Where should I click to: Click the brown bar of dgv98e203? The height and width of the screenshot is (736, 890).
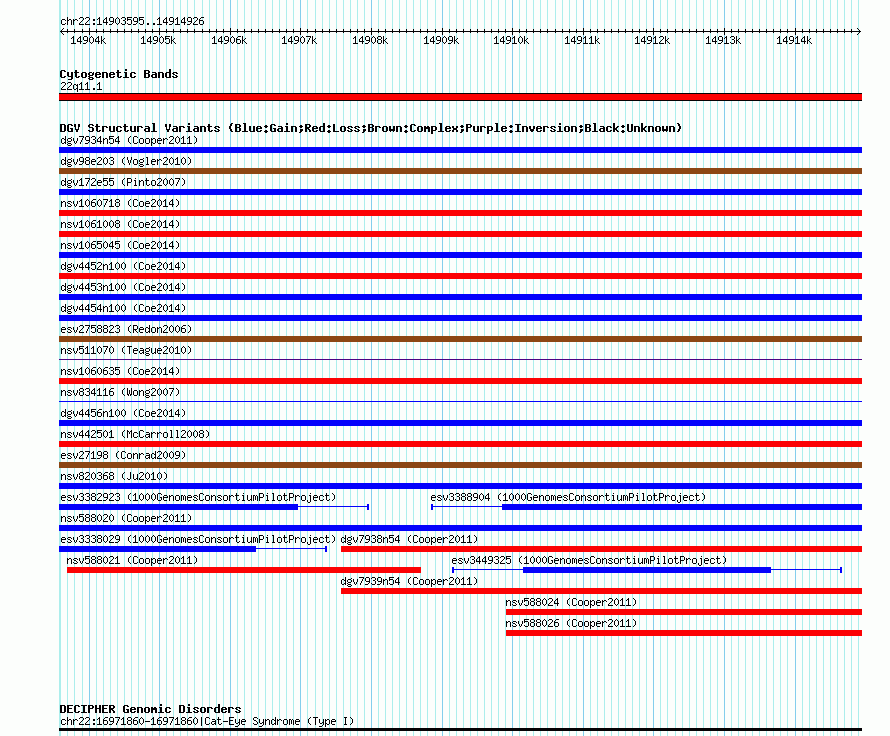point(460,171)
